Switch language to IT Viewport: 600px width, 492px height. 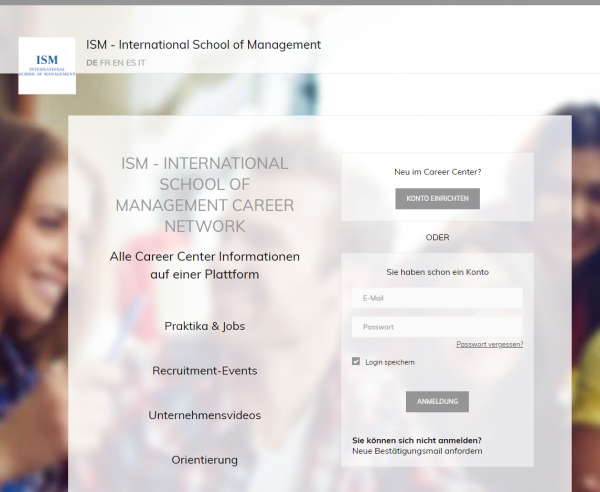[x=142, y=63]
